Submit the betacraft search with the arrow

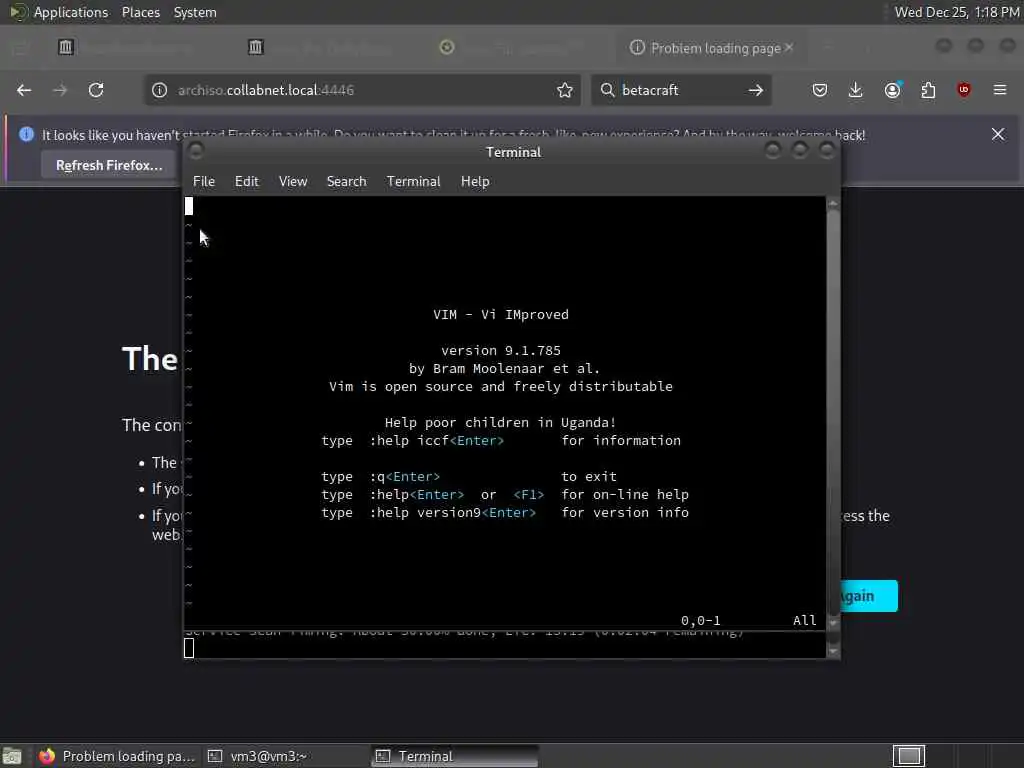point(756,90)
